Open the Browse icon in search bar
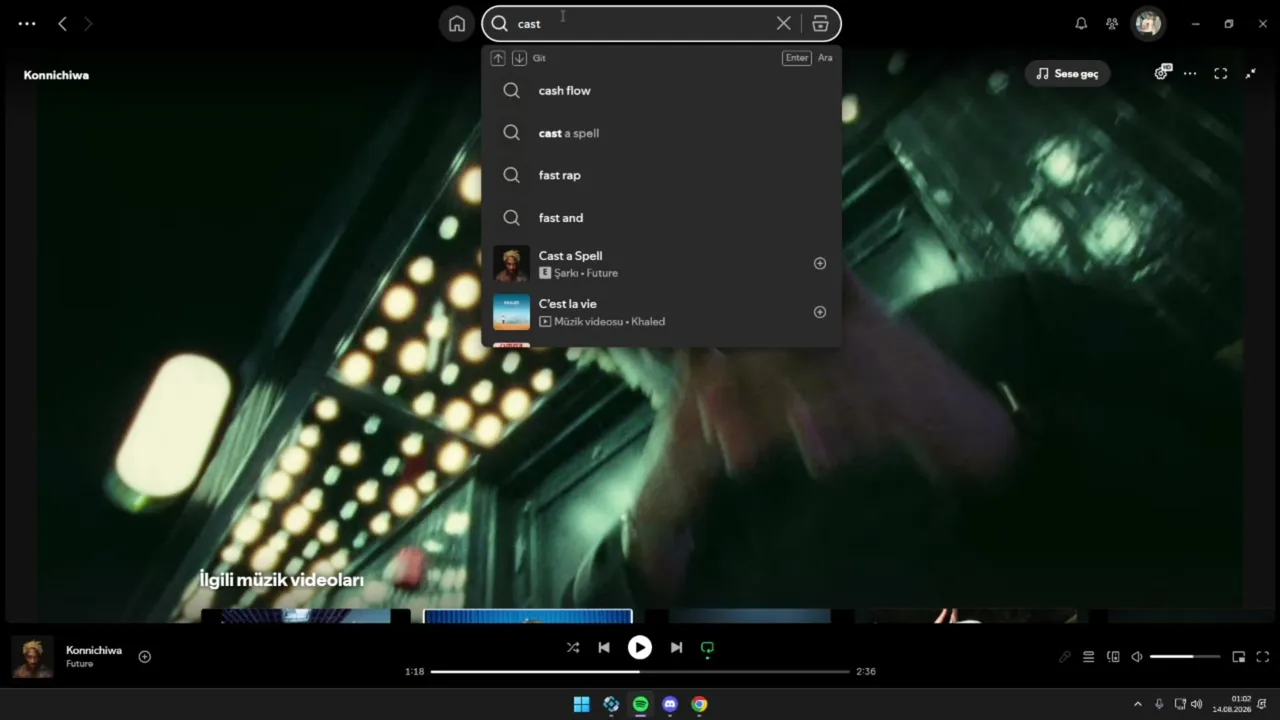This screenshot has width=1280, height=720. 820,24
